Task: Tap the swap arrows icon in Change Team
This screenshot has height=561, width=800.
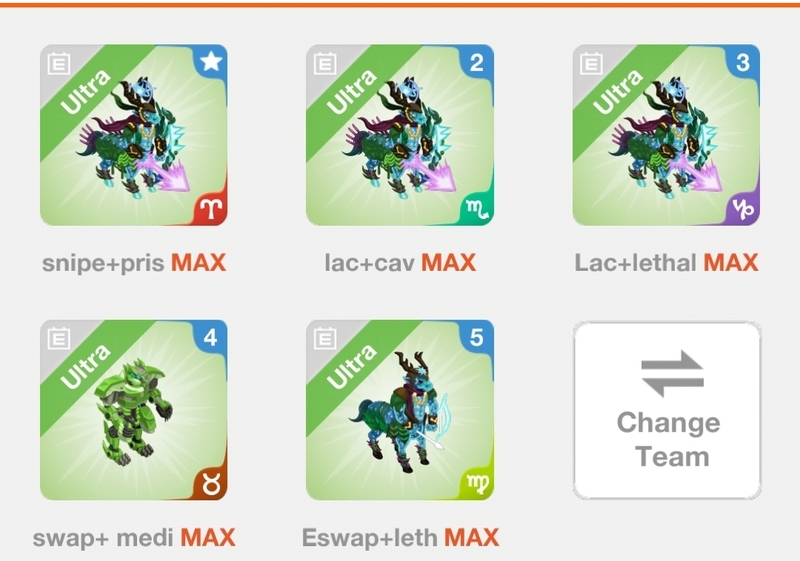Action: point(672,374)
